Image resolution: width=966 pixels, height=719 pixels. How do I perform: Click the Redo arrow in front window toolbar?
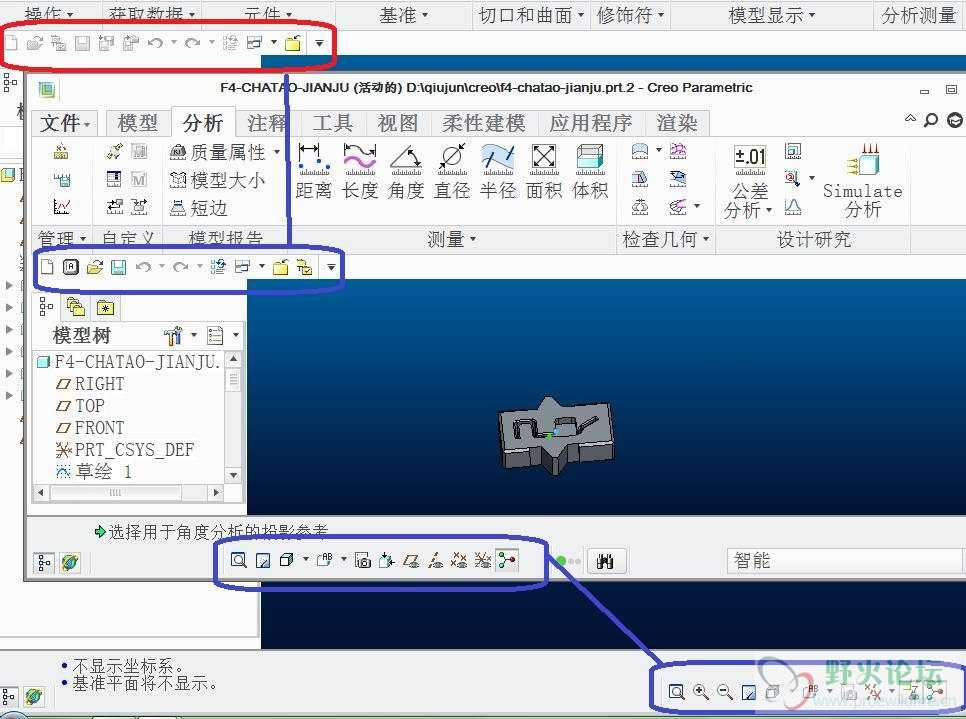[180, 267]
